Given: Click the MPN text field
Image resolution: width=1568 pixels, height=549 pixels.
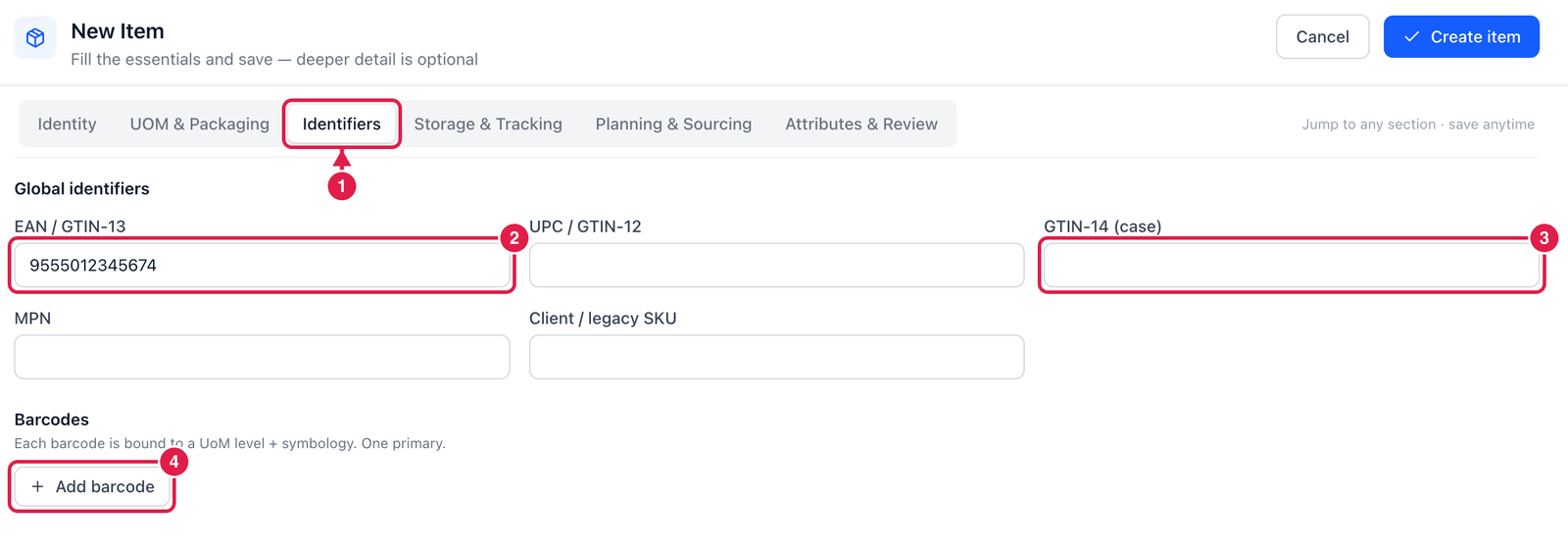Looking at the screenshot, I should (262, 357).
